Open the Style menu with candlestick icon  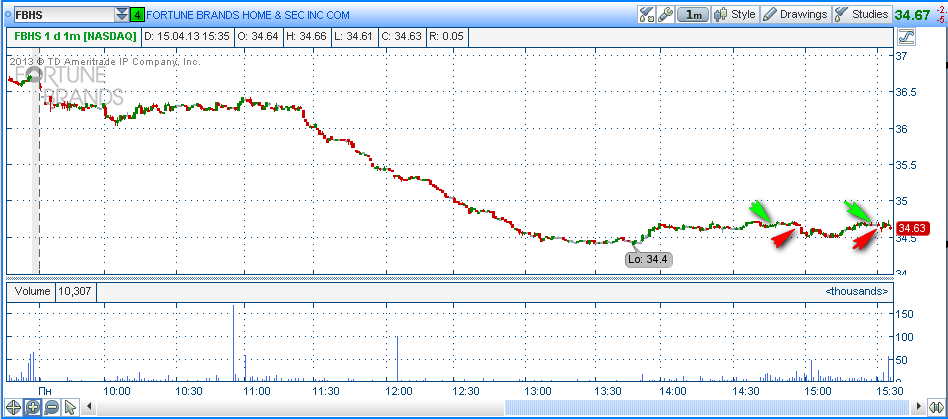pyautogui.click(x=735, y=15)
